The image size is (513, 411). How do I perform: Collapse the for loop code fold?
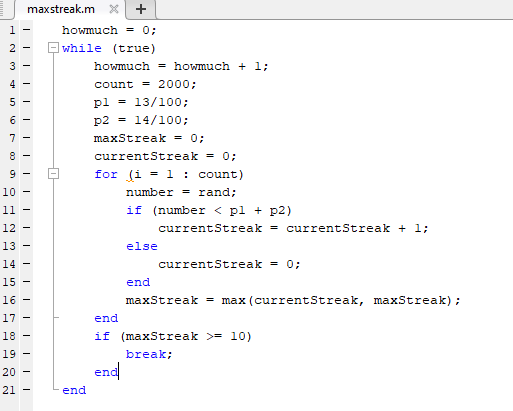coord(53,174)
